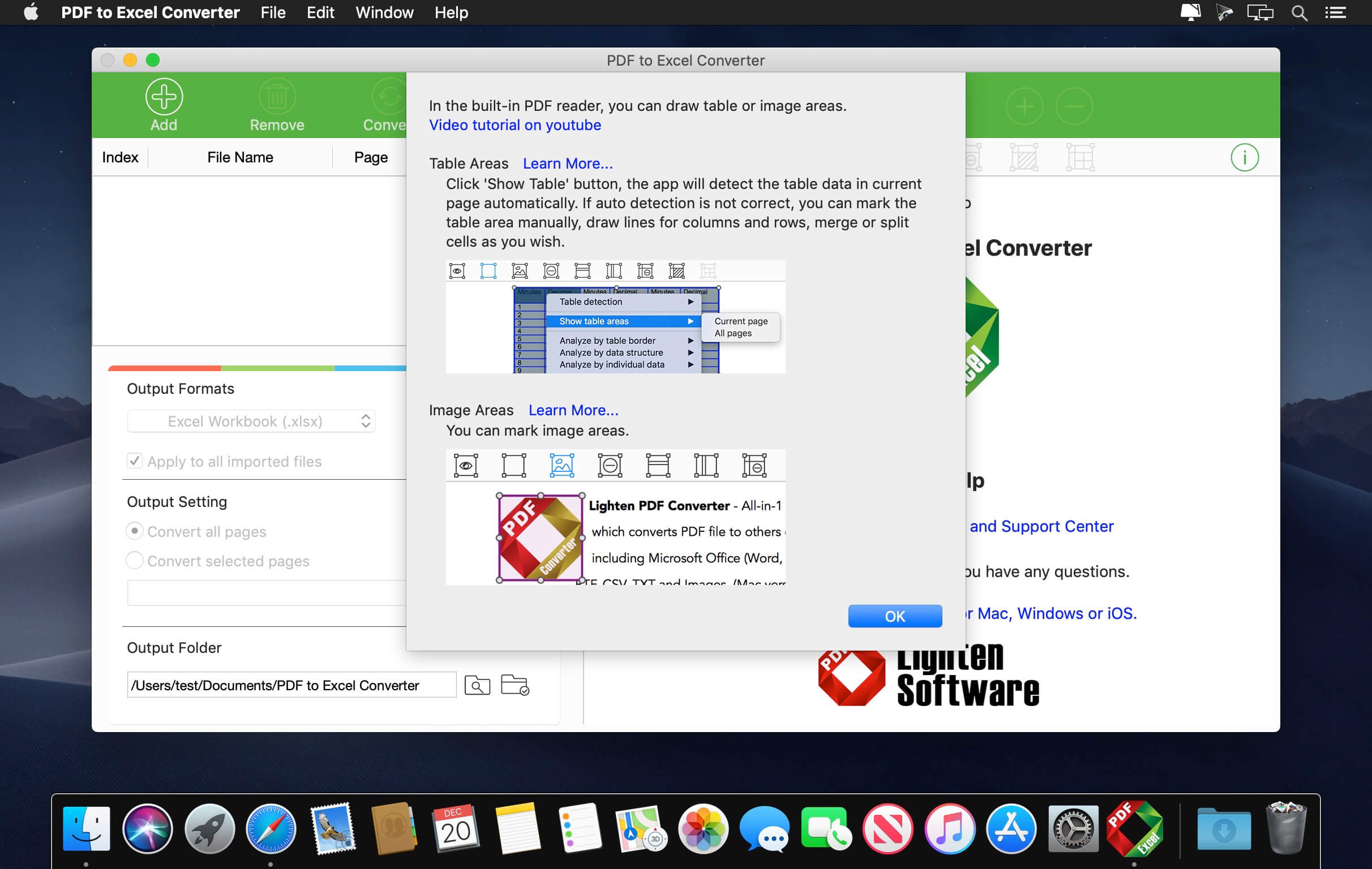This screenshot has width=1372, height=869.
Task: Toggle Apply to all imported files checkbox
Action: click(x=134, y=461)
